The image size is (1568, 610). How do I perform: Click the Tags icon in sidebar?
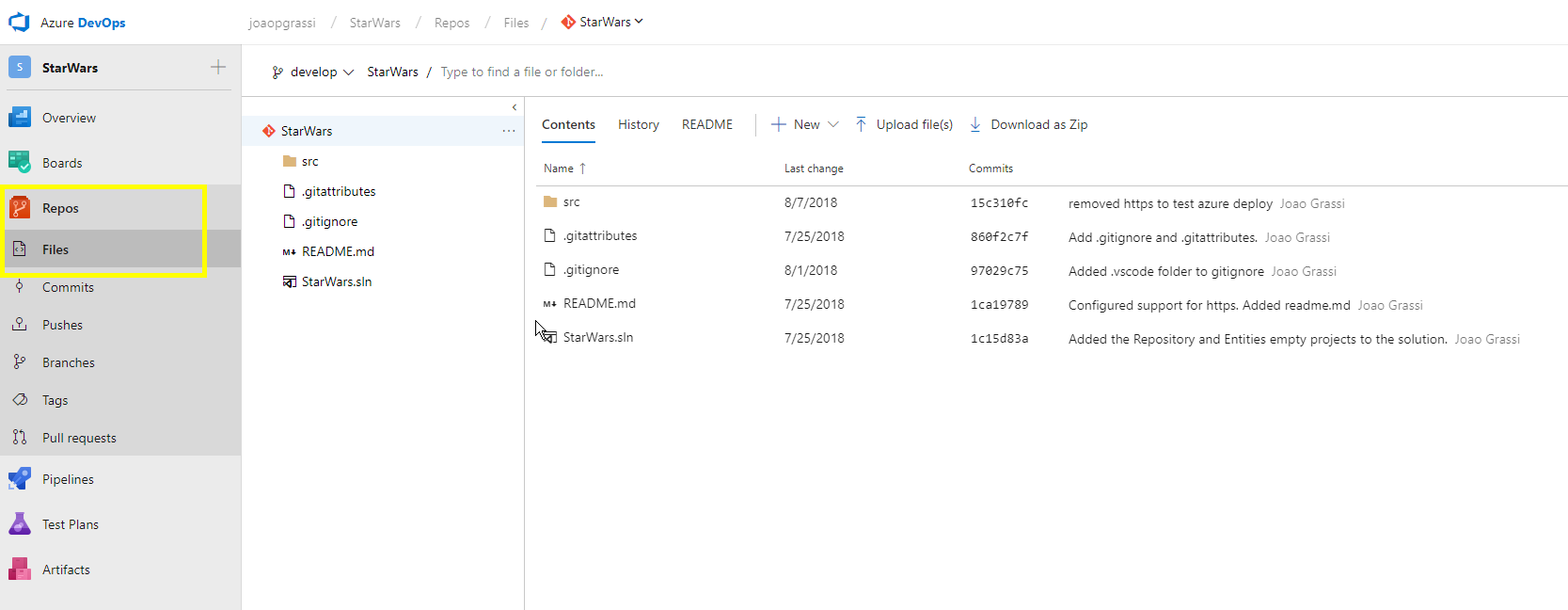click(x=20, y=400)
